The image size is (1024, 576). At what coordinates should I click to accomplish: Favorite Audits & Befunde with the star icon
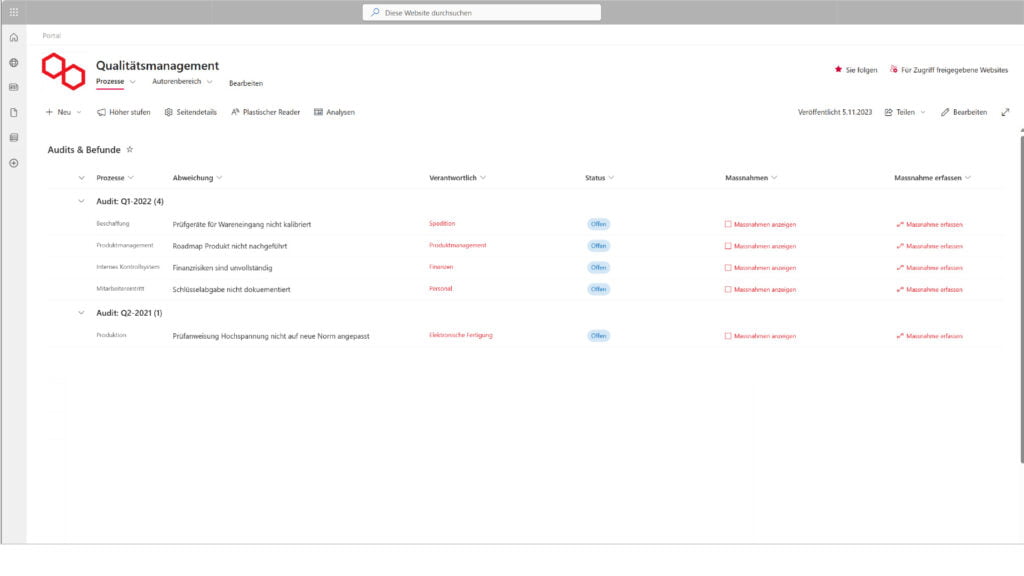tap(129, 150)
